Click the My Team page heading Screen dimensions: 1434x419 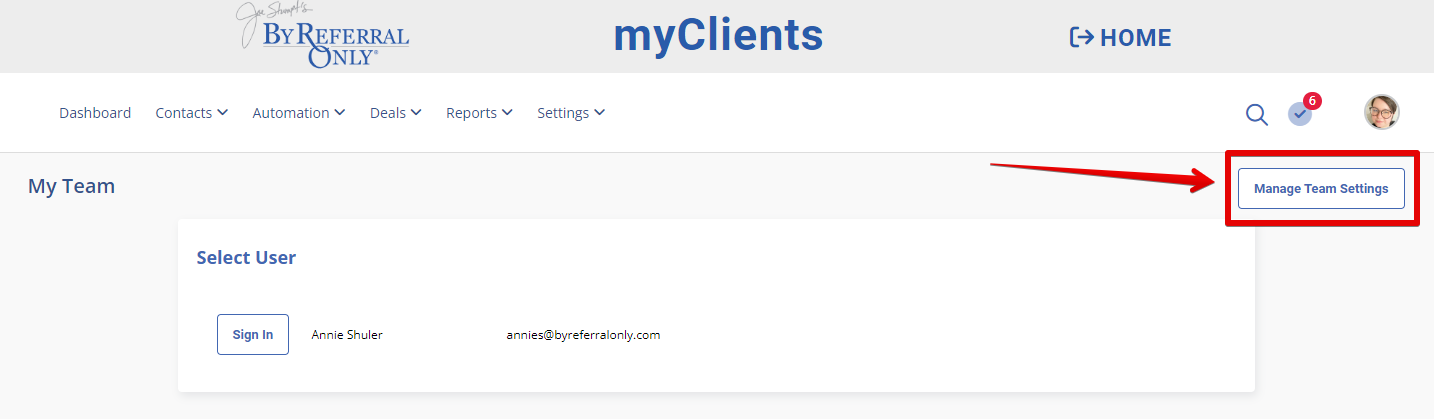coord(71,186)
